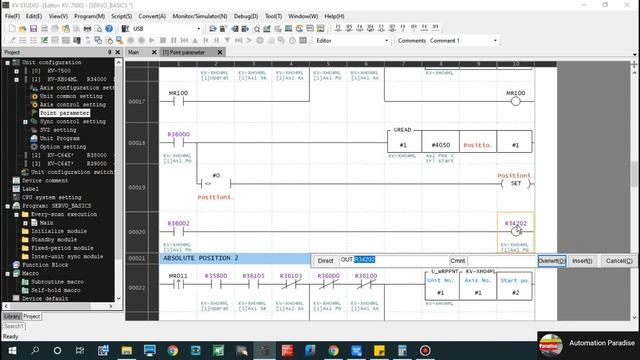Collapse Every-scan execution folder
The height and width of the screenshot is (360, 640).
click(x=16, y=214)
